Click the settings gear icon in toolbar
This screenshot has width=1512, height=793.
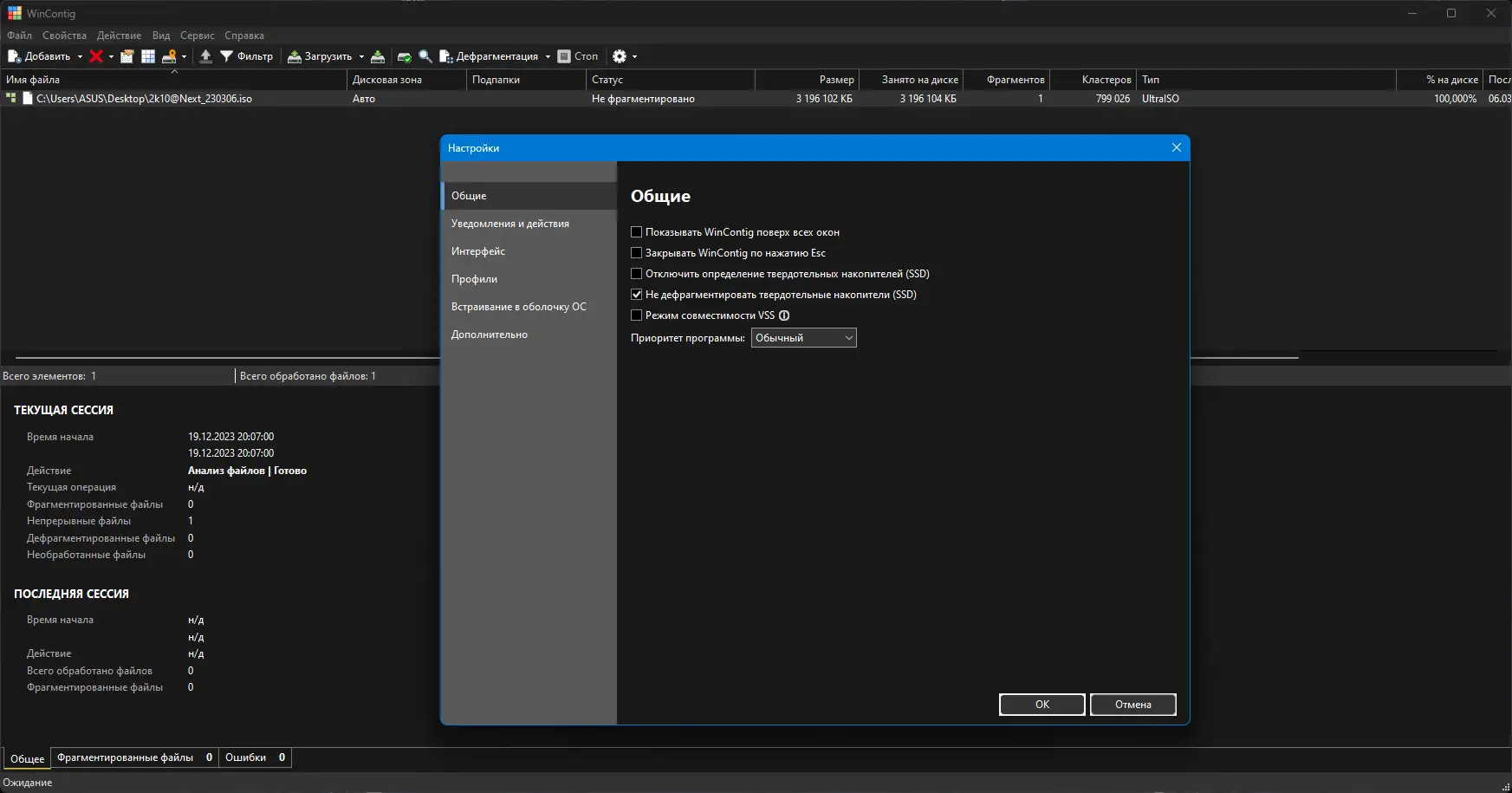(x=620, y=56)
